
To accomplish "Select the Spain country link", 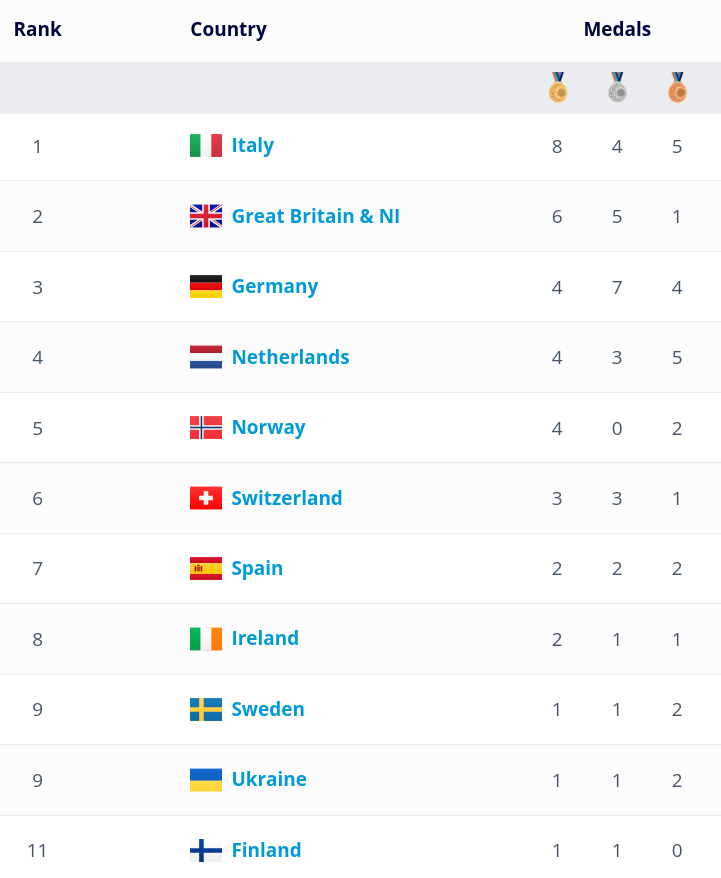I will [257, 569].
